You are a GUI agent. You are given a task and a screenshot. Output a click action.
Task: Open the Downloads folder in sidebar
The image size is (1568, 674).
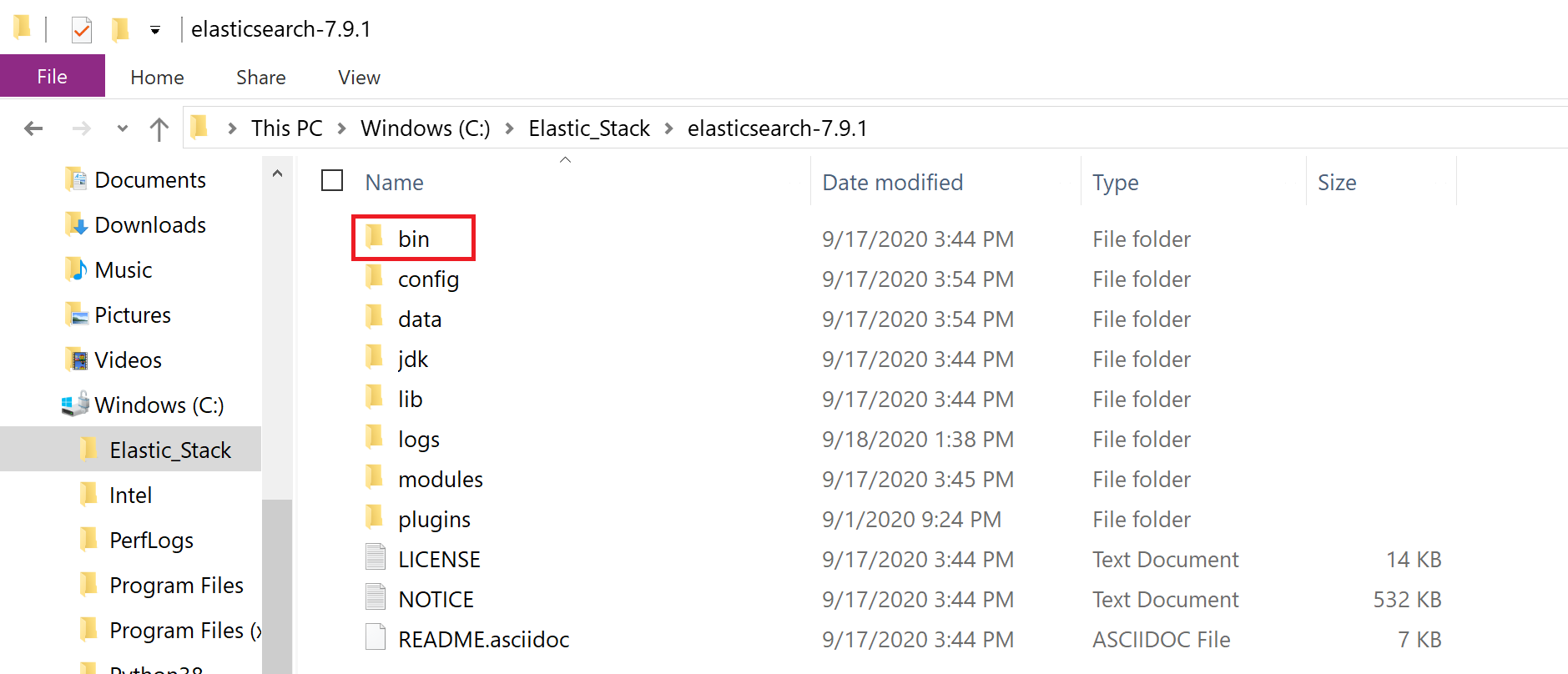pos(150,225)
